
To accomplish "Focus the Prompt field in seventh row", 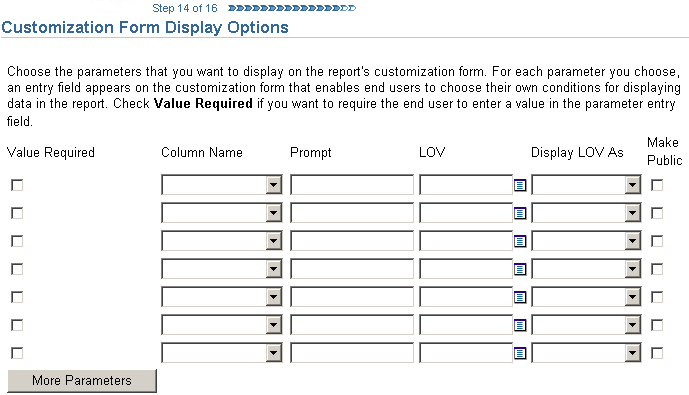I will click(x=352, y=353).
